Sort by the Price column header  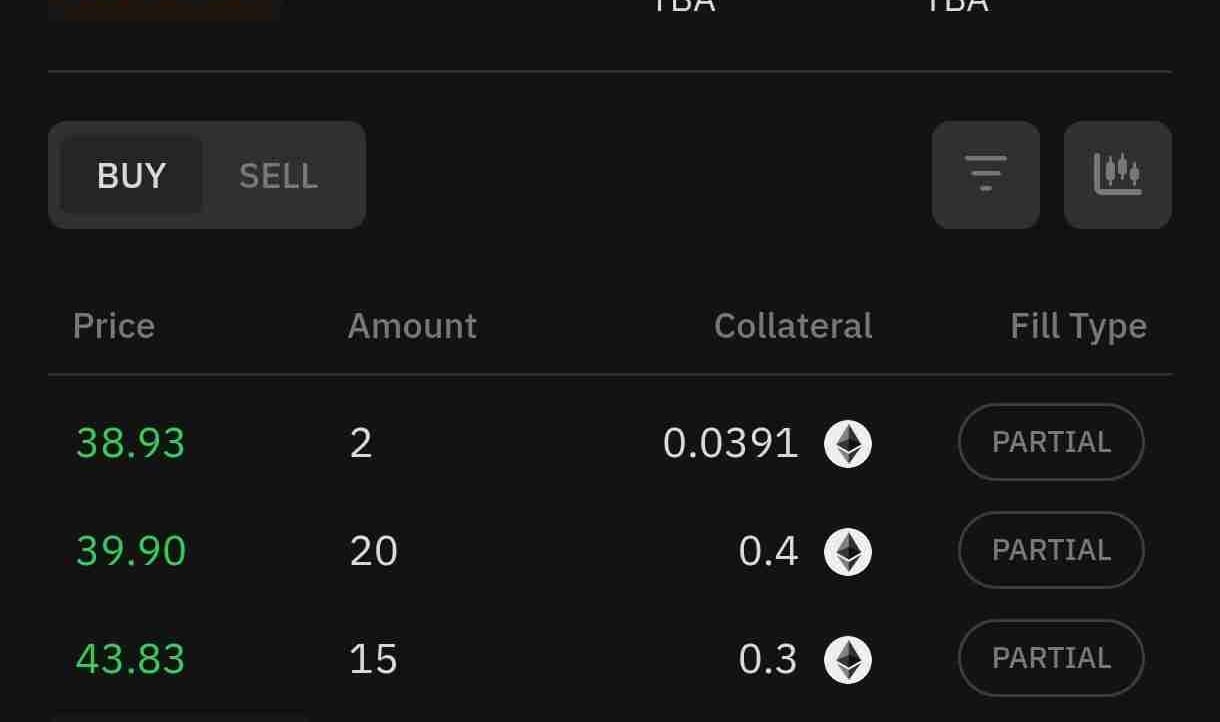(x=114, y=326)
